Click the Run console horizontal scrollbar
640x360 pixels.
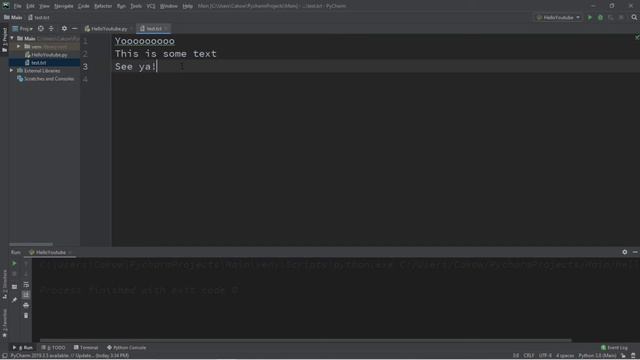pos(306,340)
